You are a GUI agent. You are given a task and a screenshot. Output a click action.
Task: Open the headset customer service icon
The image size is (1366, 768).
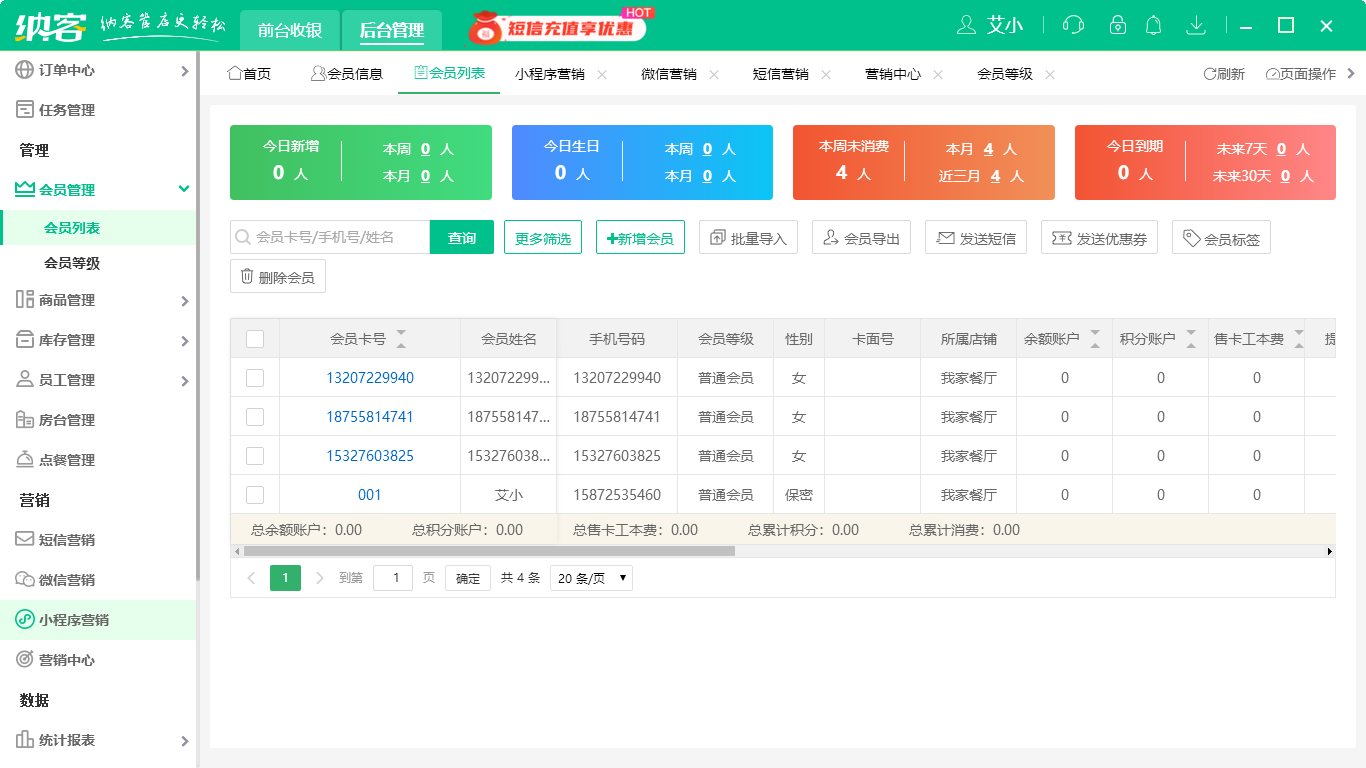1073,25
